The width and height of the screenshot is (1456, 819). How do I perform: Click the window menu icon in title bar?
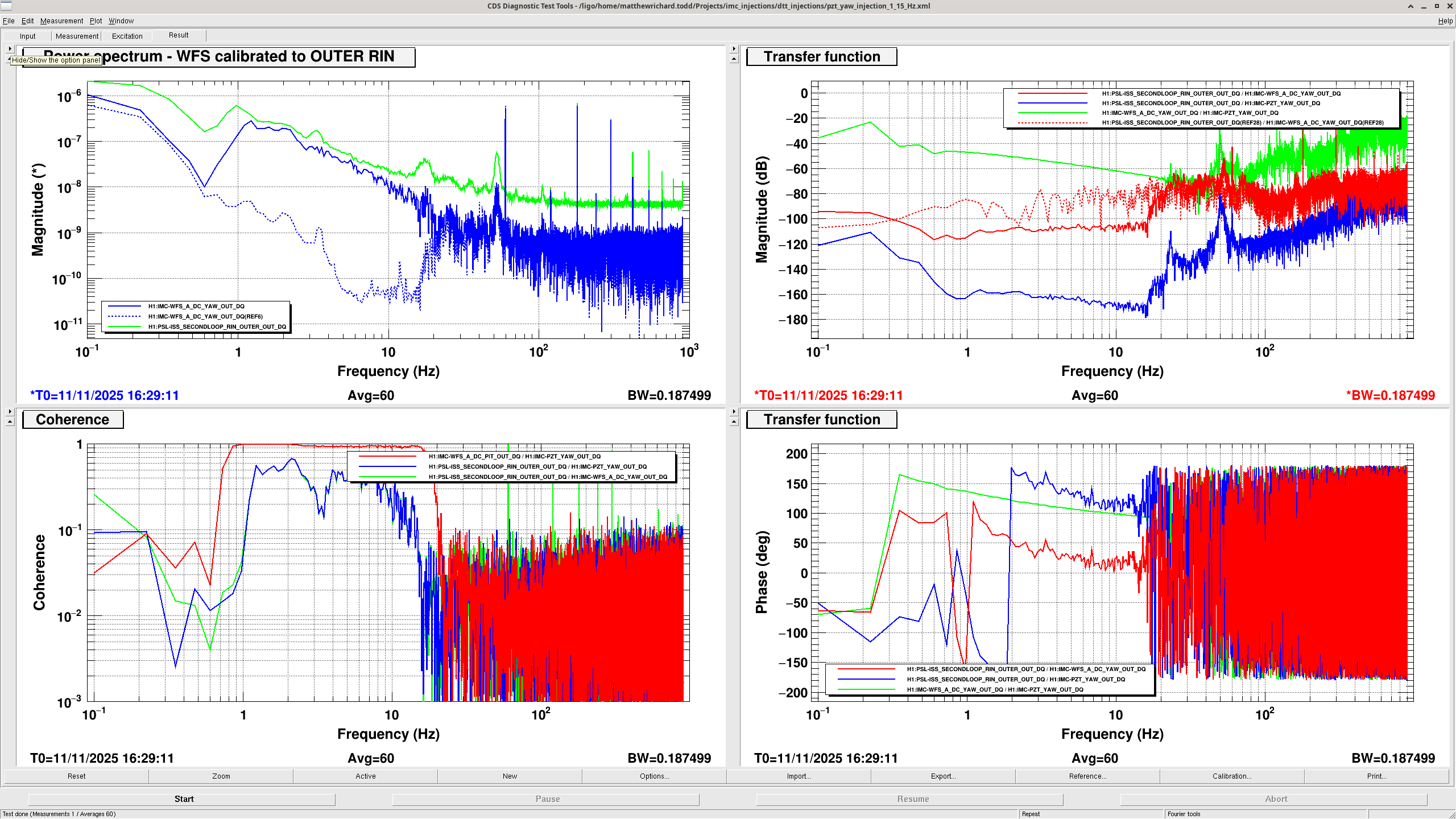coord(6,6)
